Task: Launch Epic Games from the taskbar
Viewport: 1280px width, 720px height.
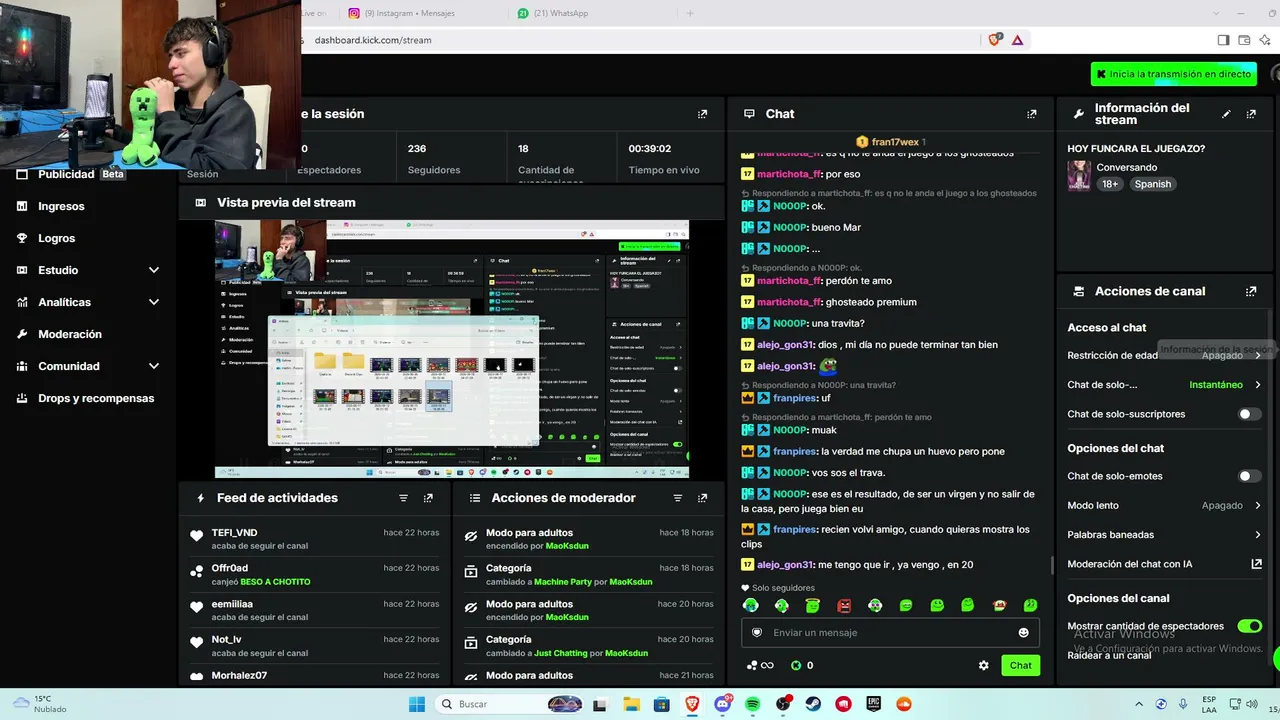Action: click(874, 704)
